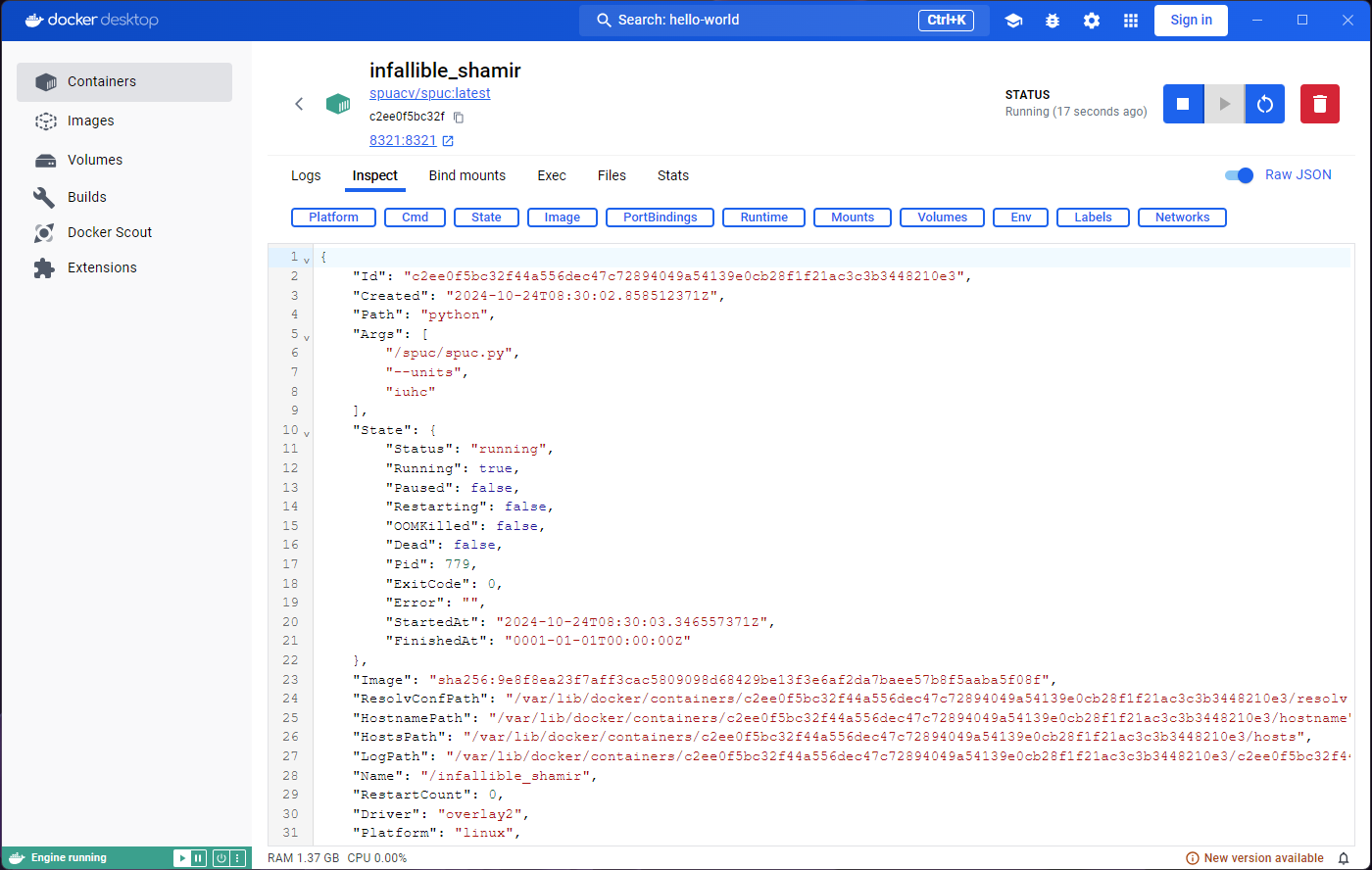This screenshot has height=870, width=1372.
Task: Click CPU 0.00% status text
Action: tap(377, 858)
